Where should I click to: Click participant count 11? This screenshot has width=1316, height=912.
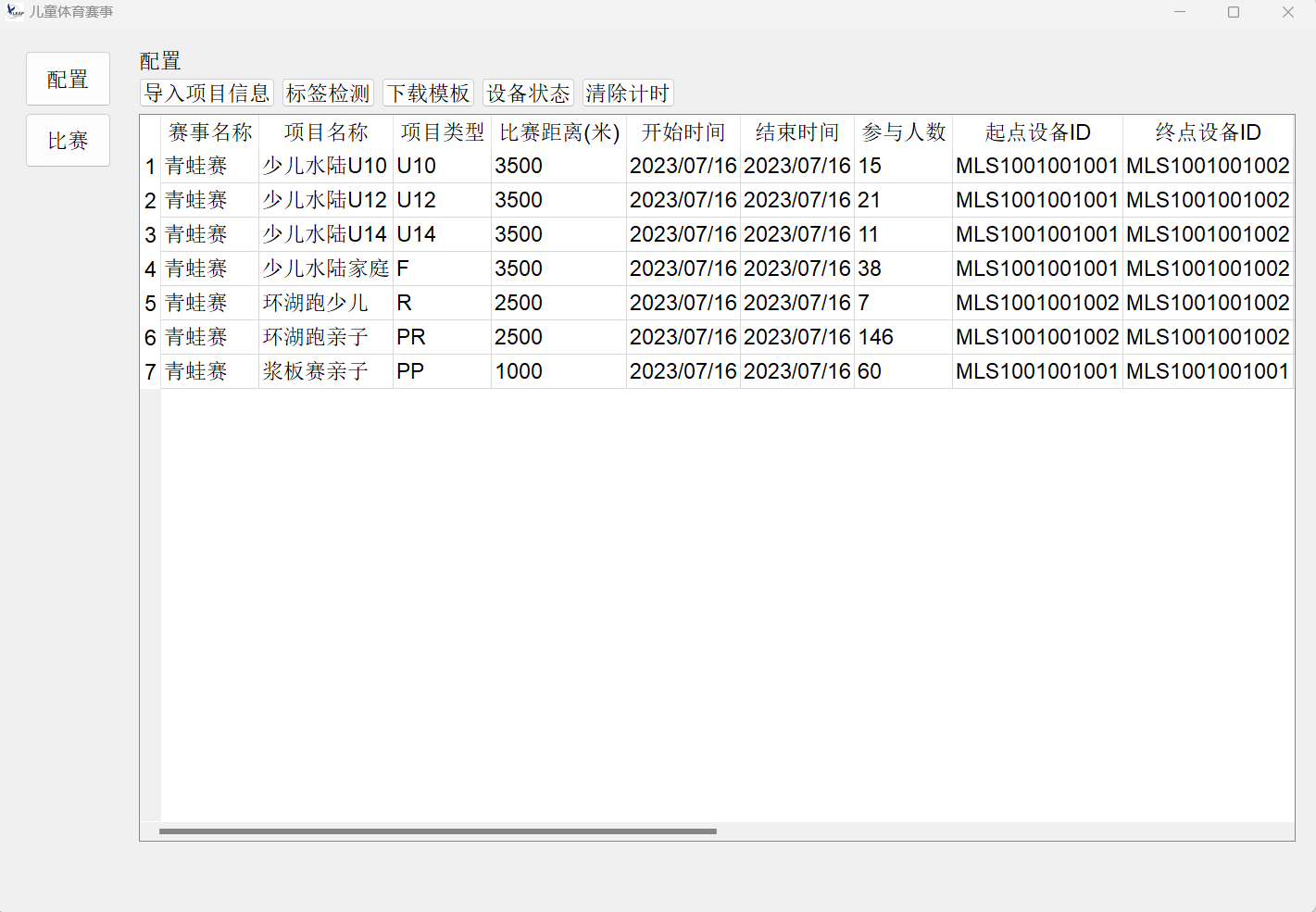pos(904,234)
